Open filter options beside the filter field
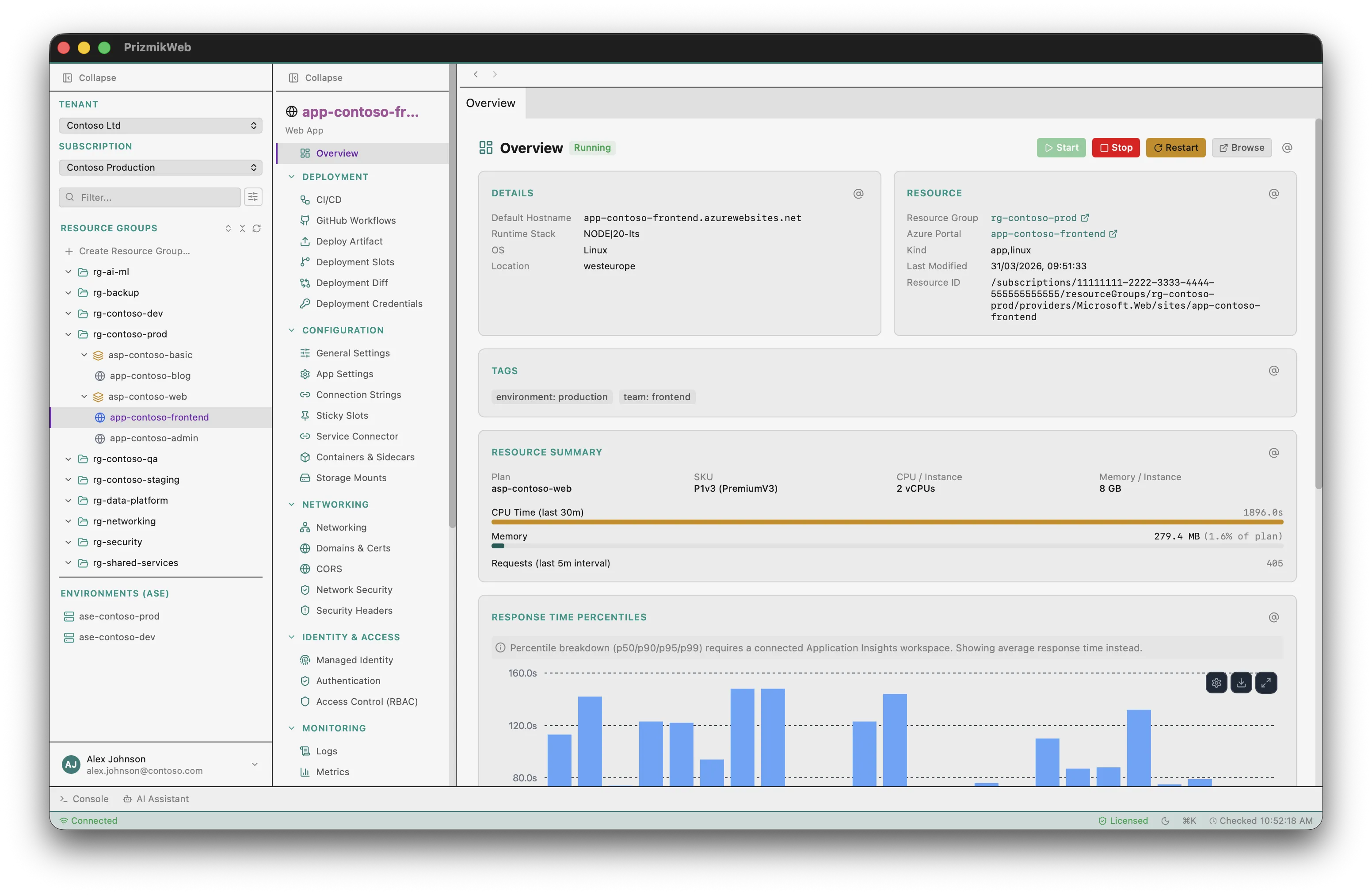1372x895 pixels. pyautogui.click(x=253, y=197)
